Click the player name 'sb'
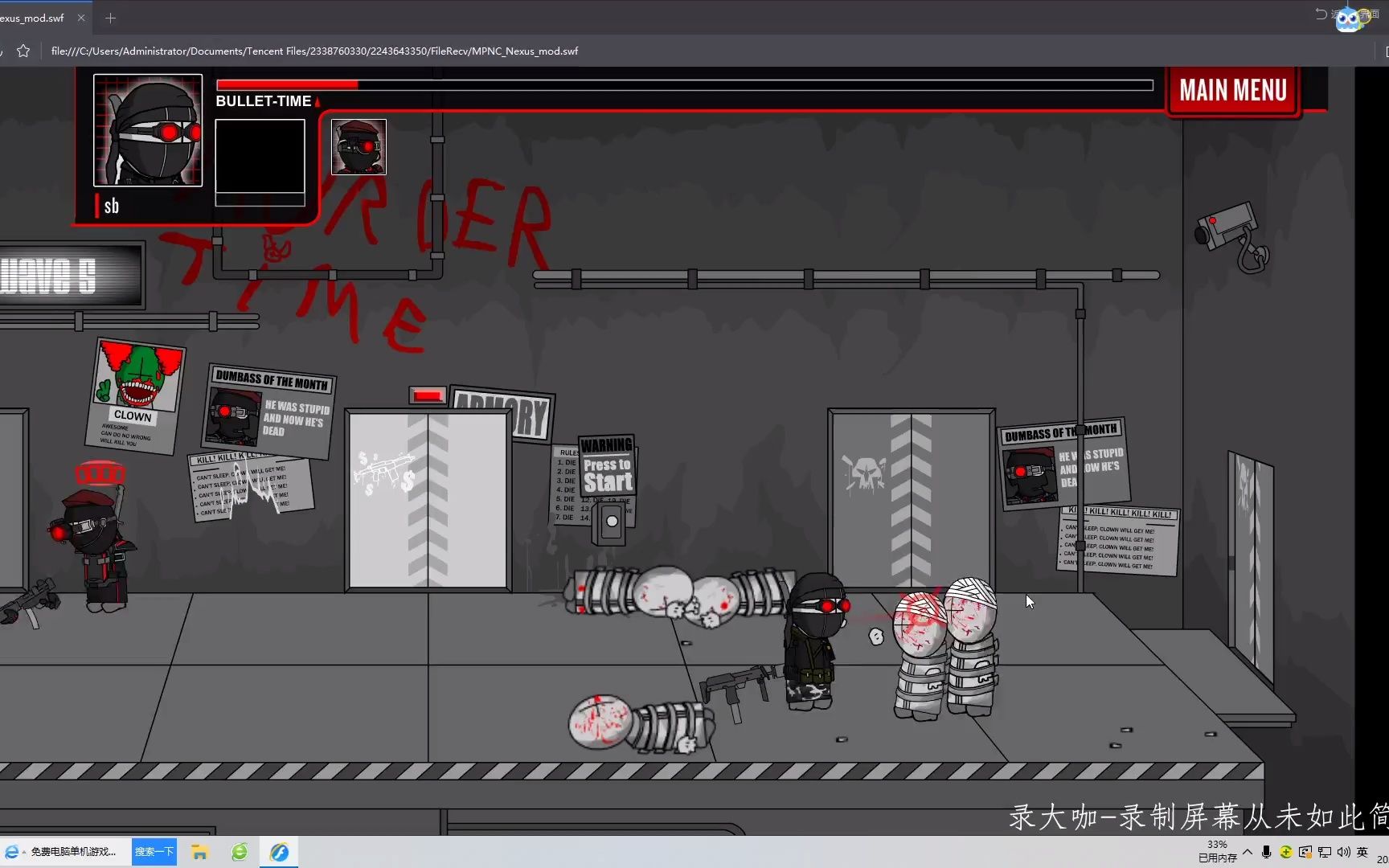 pos(112,207)
